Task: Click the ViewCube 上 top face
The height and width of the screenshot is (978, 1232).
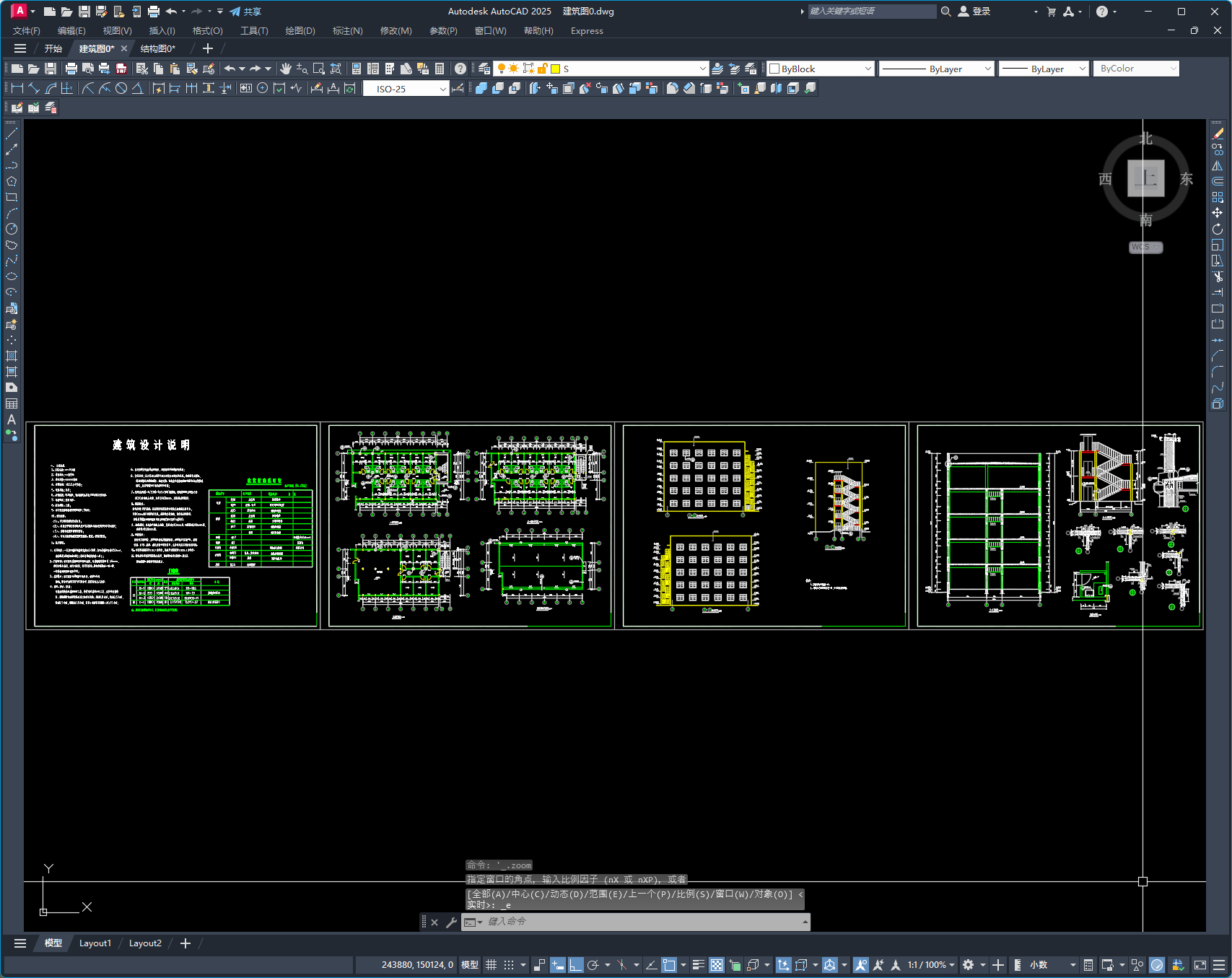Action: pyautogui.click(x=1145, y=178)
